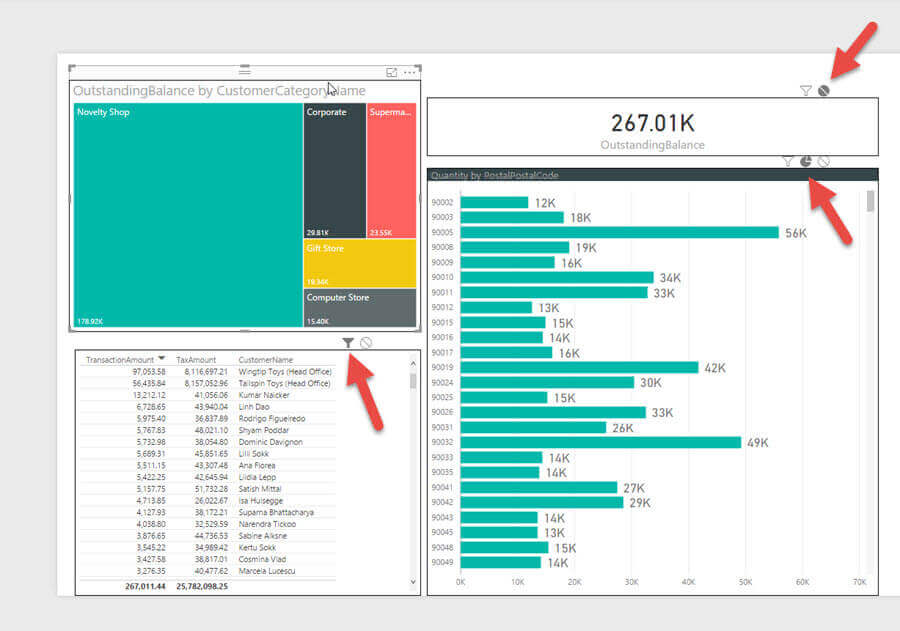Click the Computer Store treemap tile
Viewport: 900px width, 631px height.
click(359, 308)
